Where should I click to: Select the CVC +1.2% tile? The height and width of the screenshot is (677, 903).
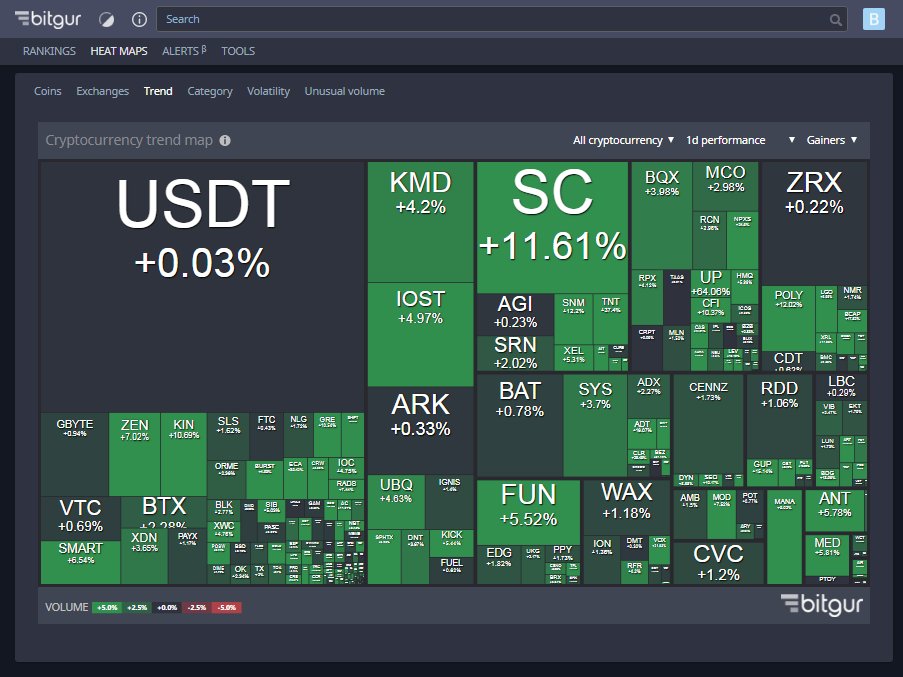719,562
